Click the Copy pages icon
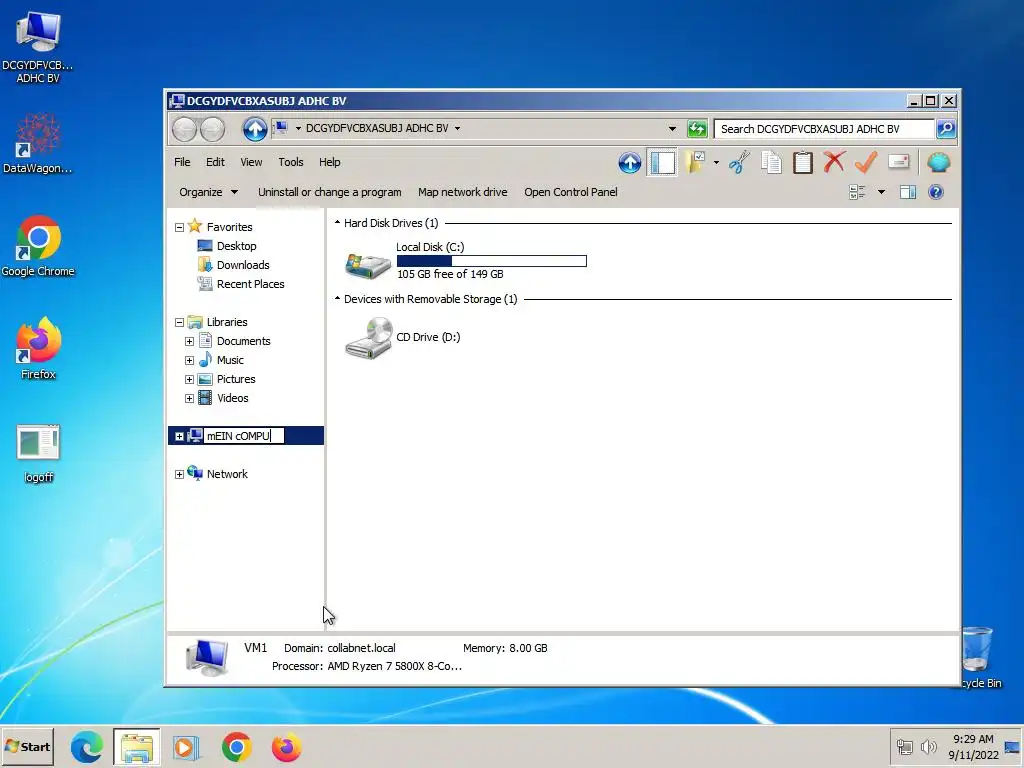Image resolution: width=1024 pixels, height=768 pixels. click(x=771, y=163)
